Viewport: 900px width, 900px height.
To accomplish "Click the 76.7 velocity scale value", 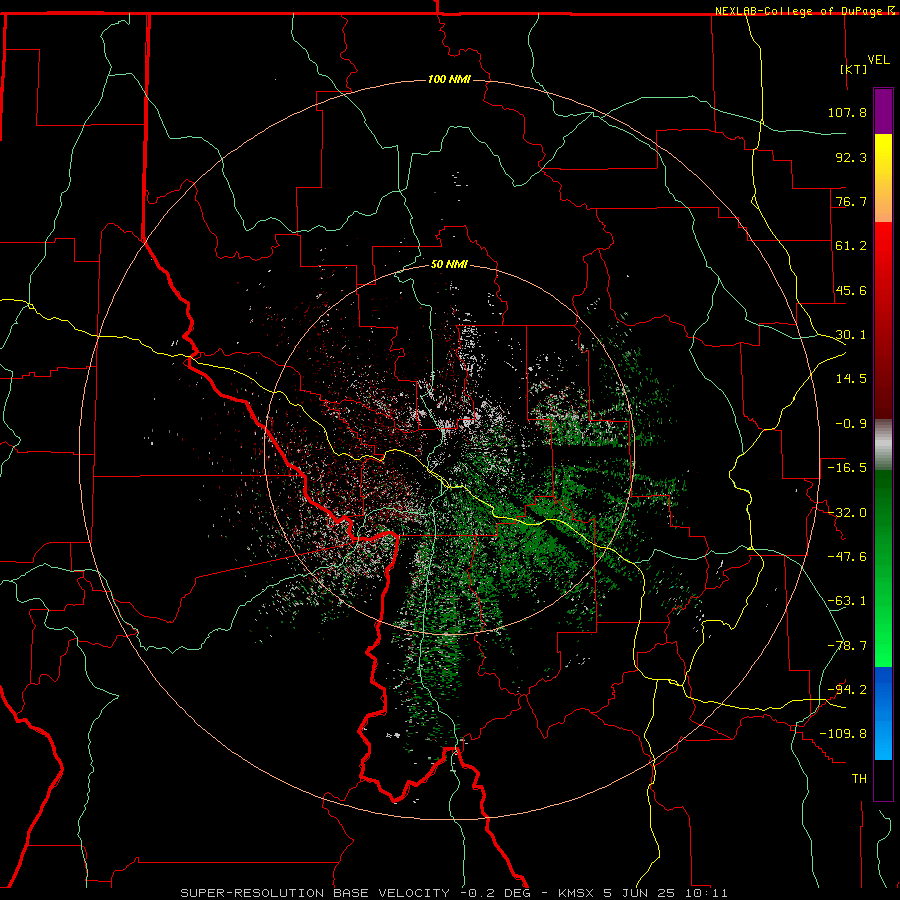I will point(851,201).
